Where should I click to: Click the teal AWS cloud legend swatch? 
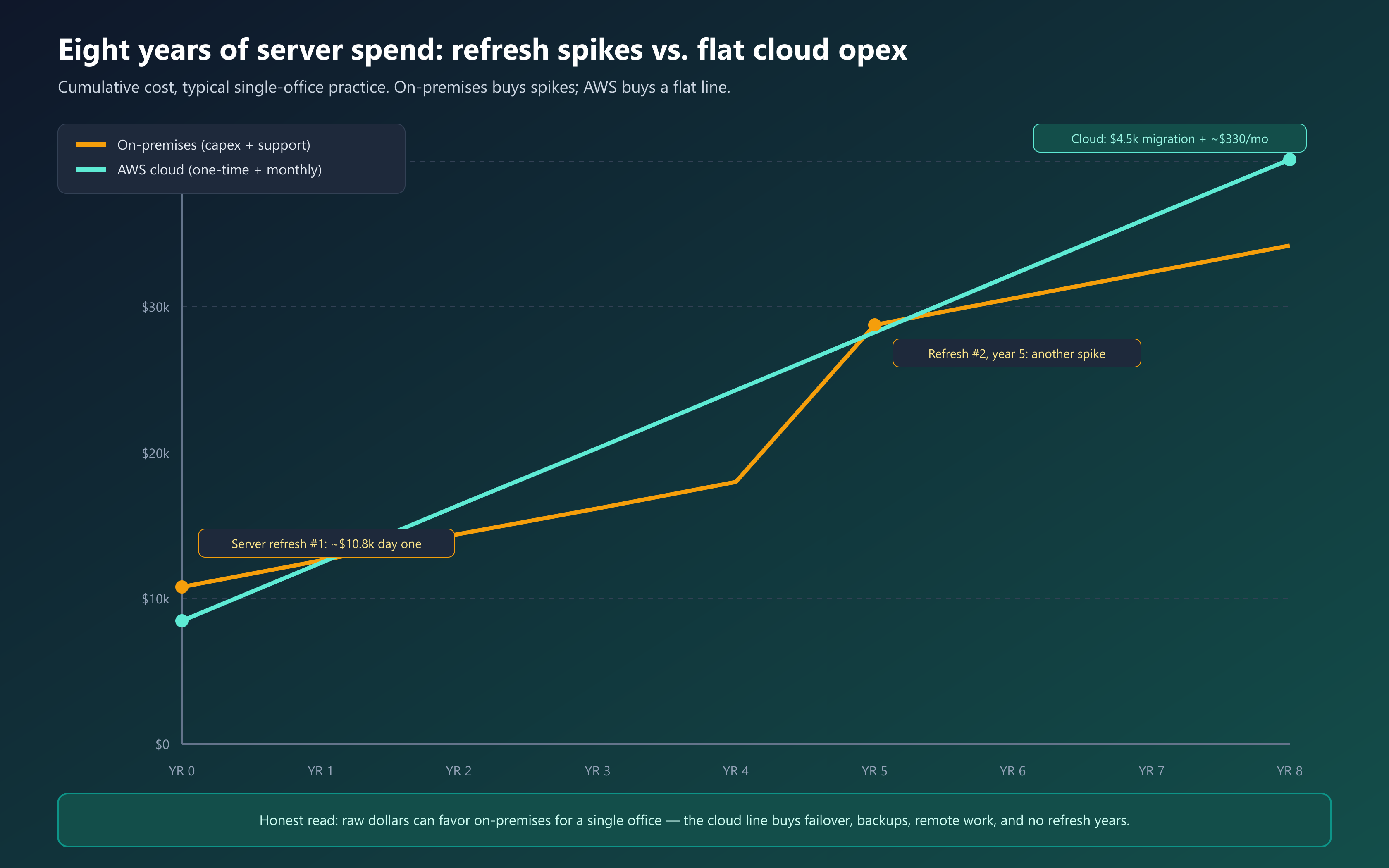pos(91,169)
